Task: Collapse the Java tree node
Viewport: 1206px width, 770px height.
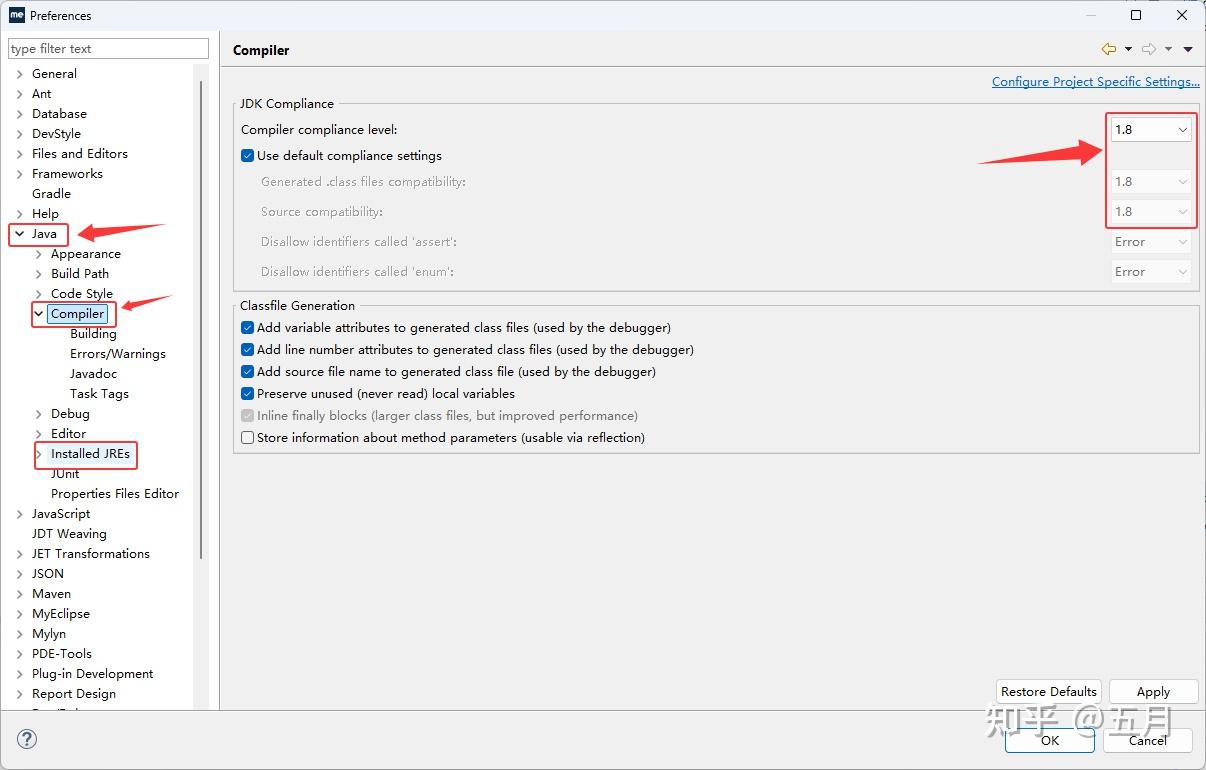Action: tap(20, 234)
